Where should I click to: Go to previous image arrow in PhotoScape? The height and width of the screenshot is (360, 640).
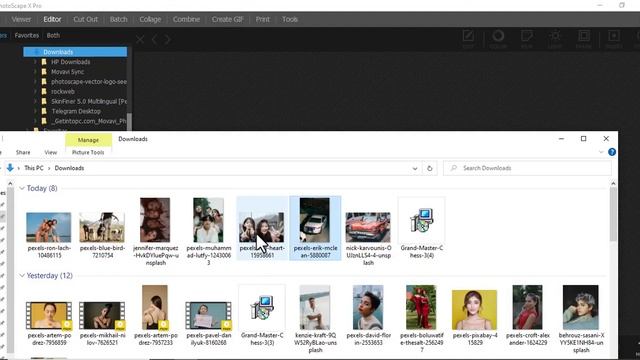coord(155,40)
